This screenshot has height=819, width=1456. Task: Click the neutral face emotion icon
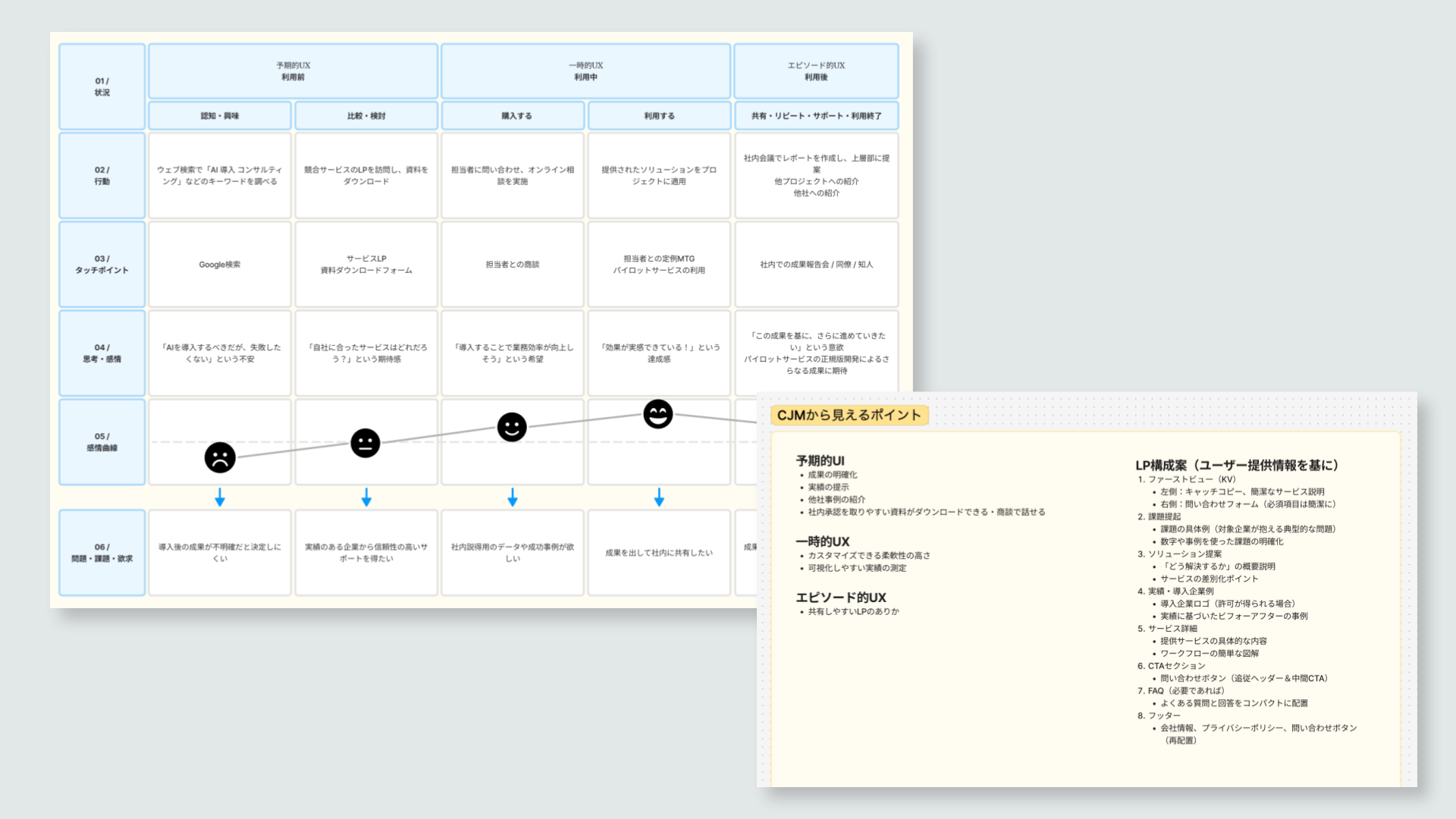click(366, 443)
